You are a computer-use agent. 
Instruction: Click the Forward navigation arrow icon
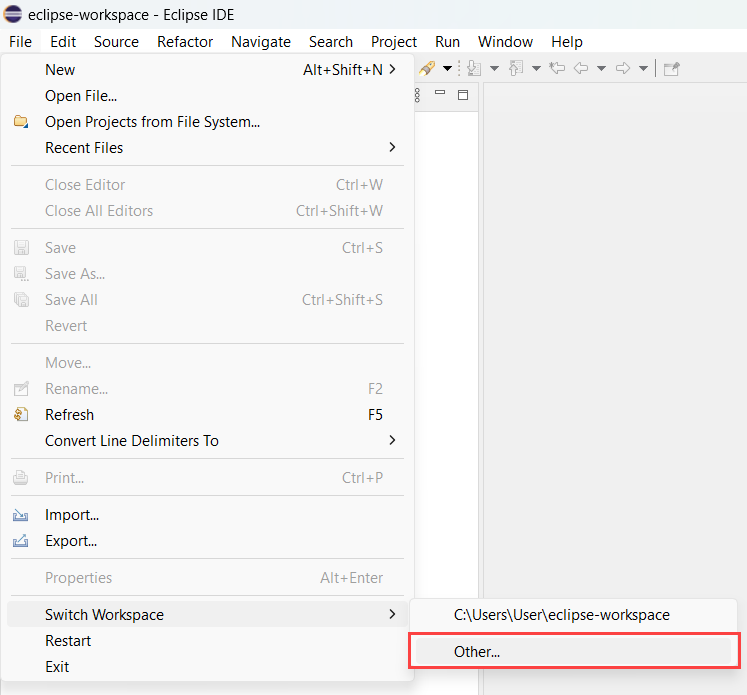click(623, 69)
